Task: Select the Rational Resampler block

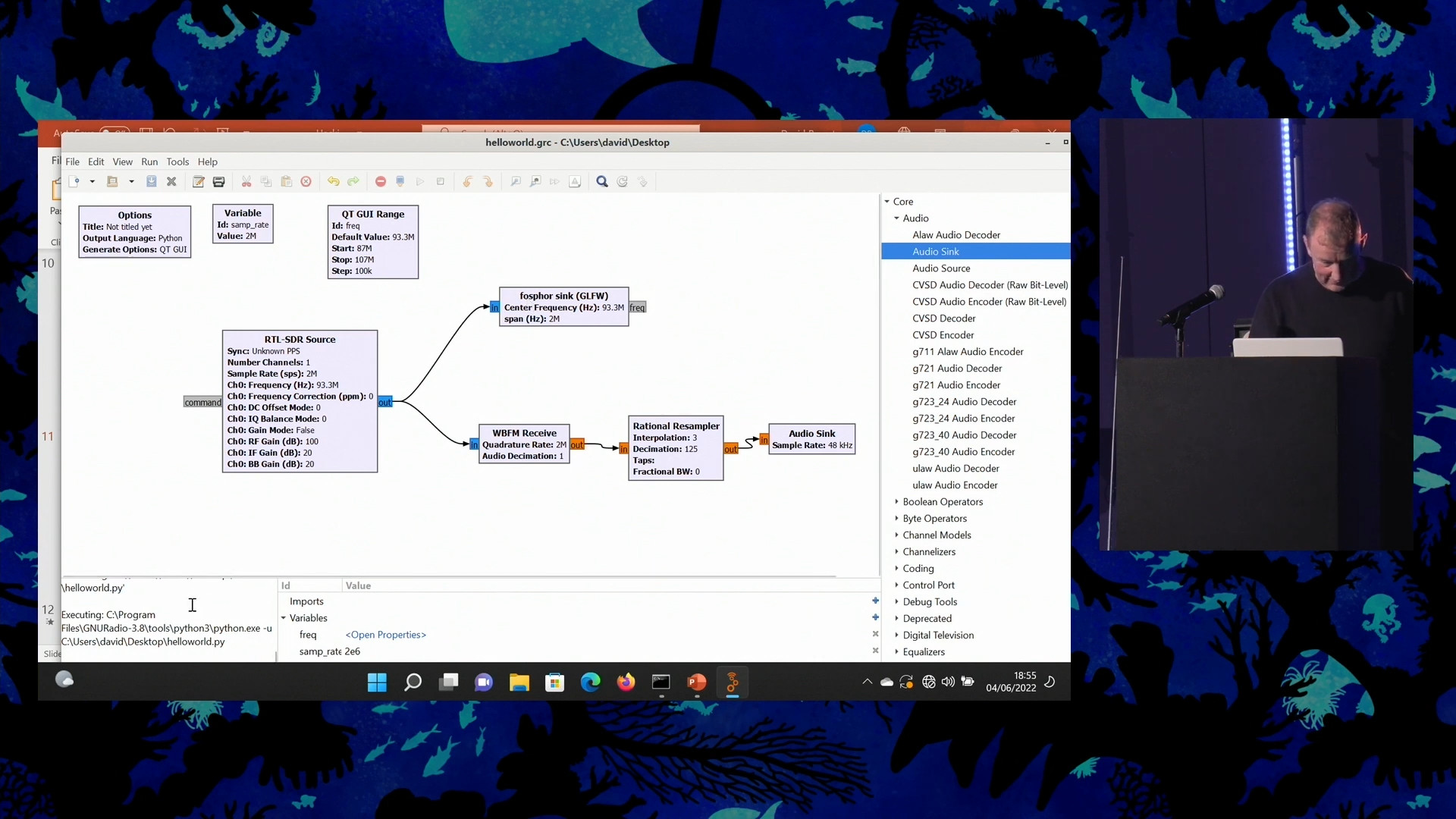Action: coord(676,448)
